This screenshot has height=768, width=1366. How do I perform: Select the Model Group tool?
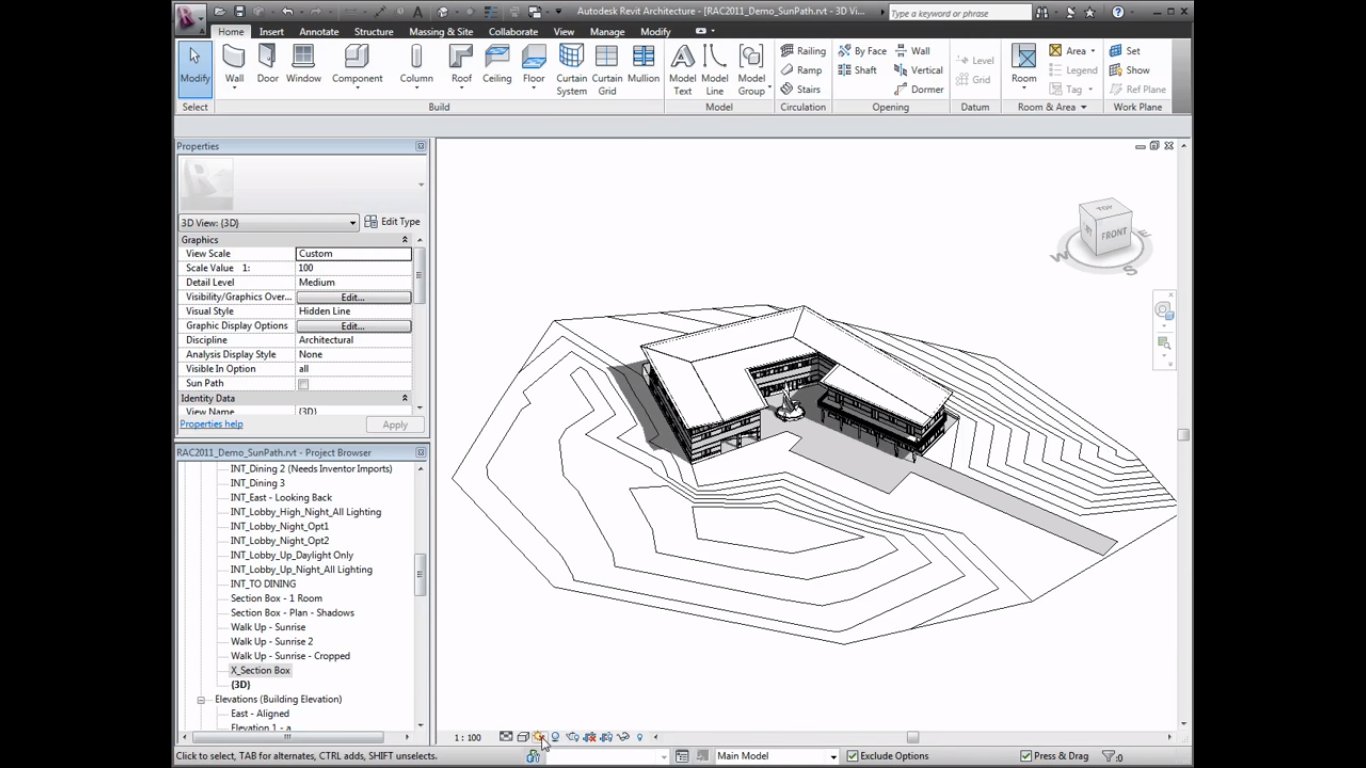[x=751, y=70]
